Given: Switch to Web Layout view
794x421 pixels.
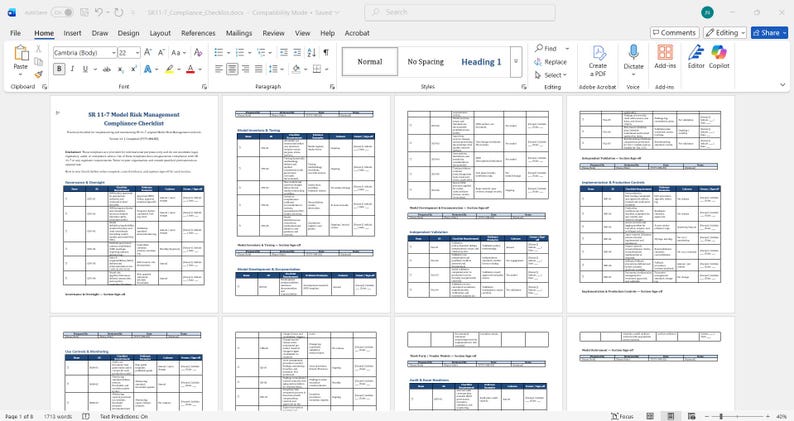Looking at the screenshot, I should point(691,416).
